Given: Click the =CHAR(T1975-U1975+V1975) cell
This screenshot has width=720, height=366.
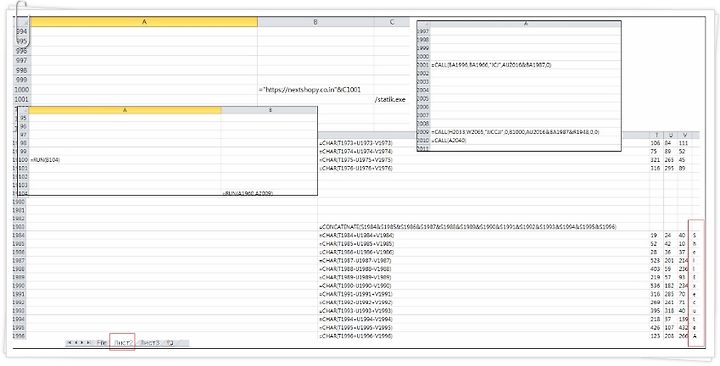Looking at the screenshot, I should pos(356,160).
